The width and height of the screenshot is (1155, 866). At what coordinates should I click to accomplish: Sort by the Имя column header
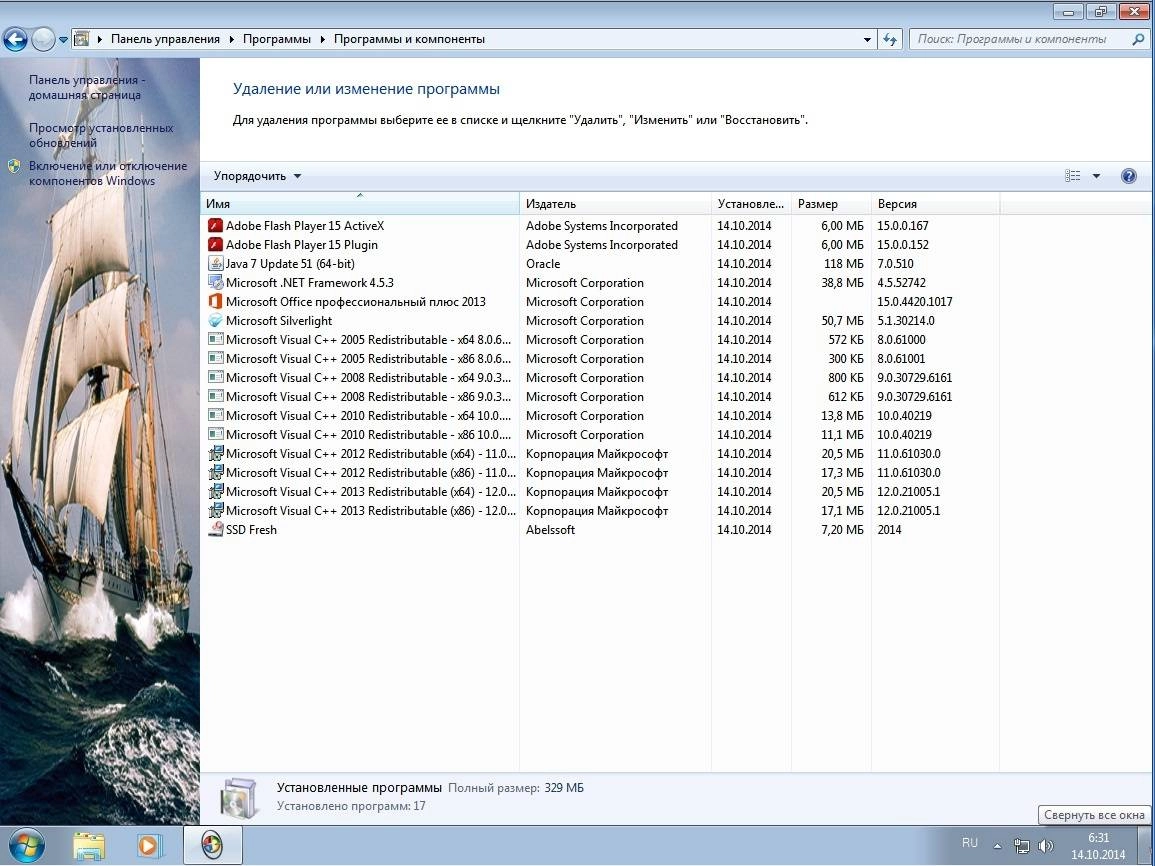[x=359, y=204]
